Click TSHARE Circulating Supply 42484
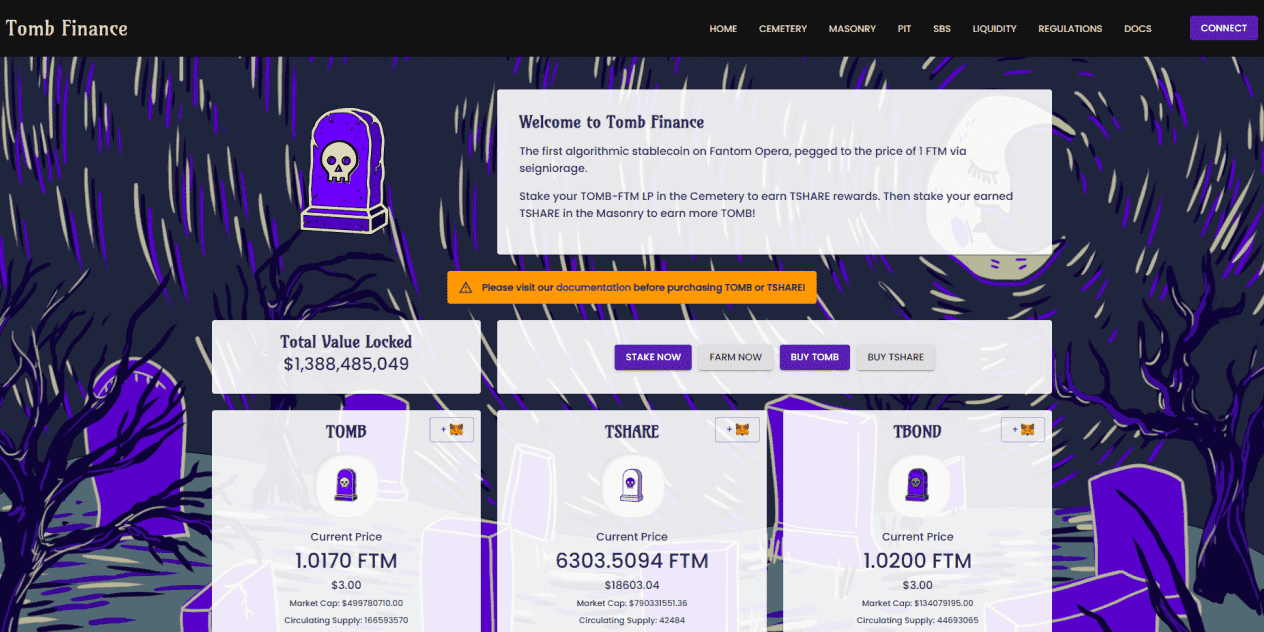Image resolution: width=1264 pixels, height=632 pixels. (632, 620)
